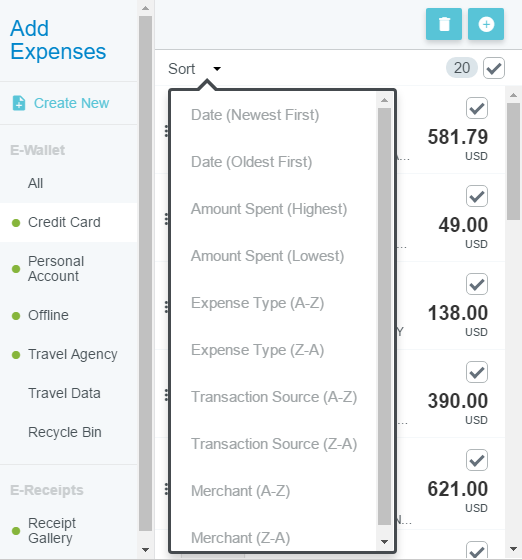Open the Recycle Bin section
The image size is (522, 560).
(65, 432)
